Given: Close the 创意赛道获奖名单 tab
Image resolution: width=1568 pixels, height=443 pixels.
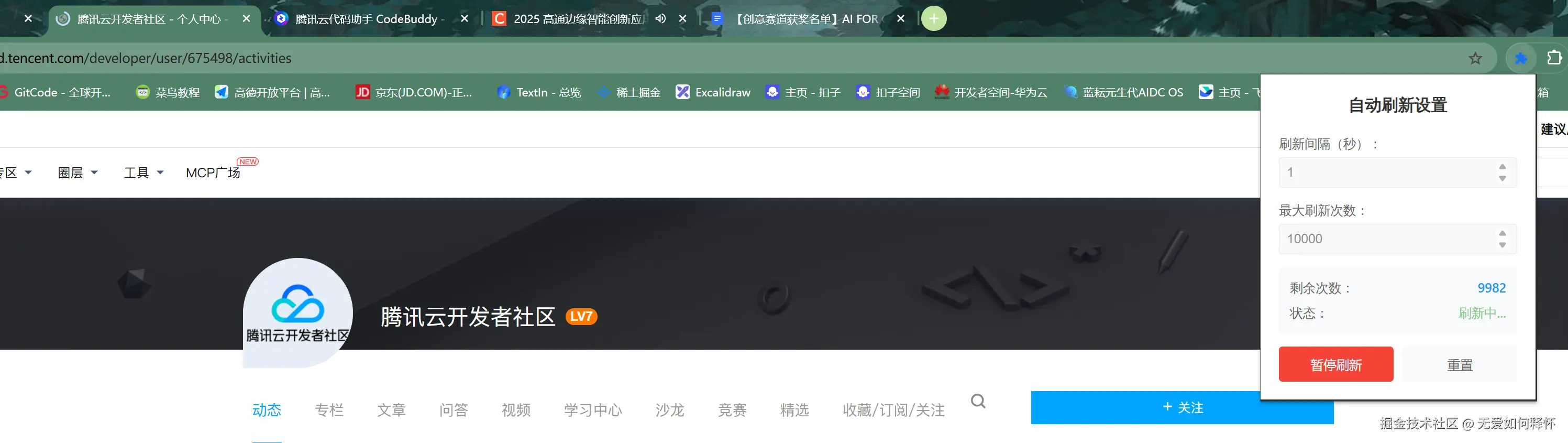Looking at the screenshot, I should (x=900, y=19).
